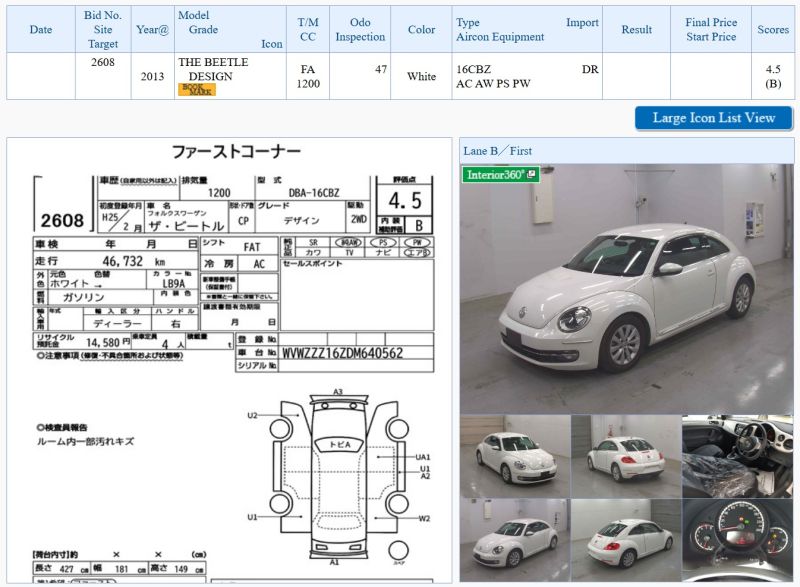Click the year 2013 cell

pos(152,76)
